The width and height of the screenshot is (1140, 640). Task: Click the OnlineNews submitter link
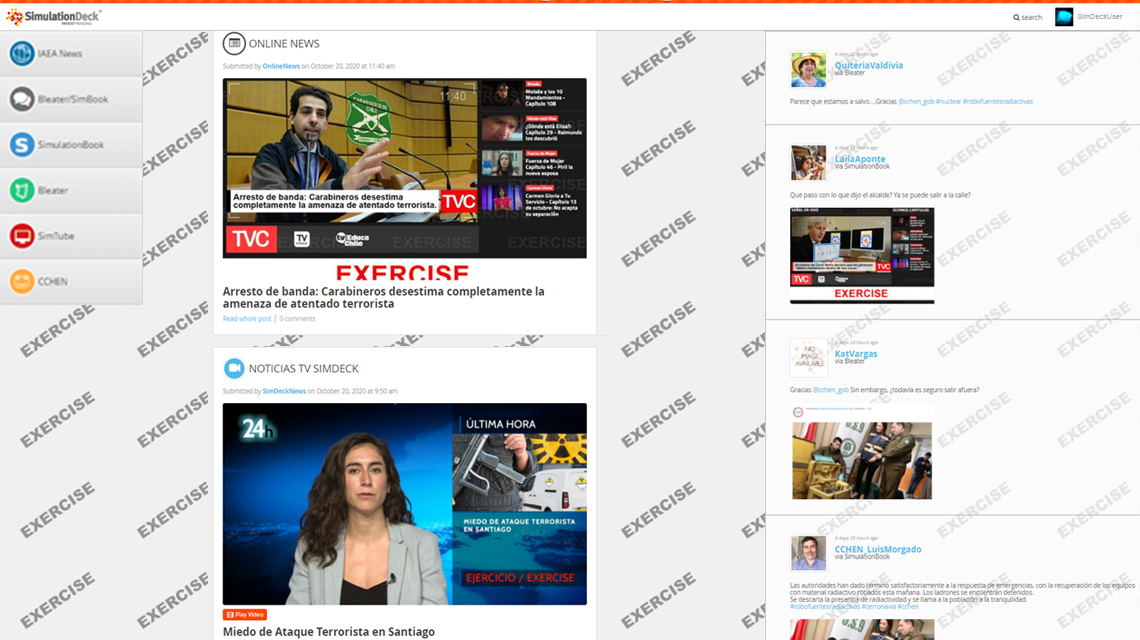coord(281,66)
